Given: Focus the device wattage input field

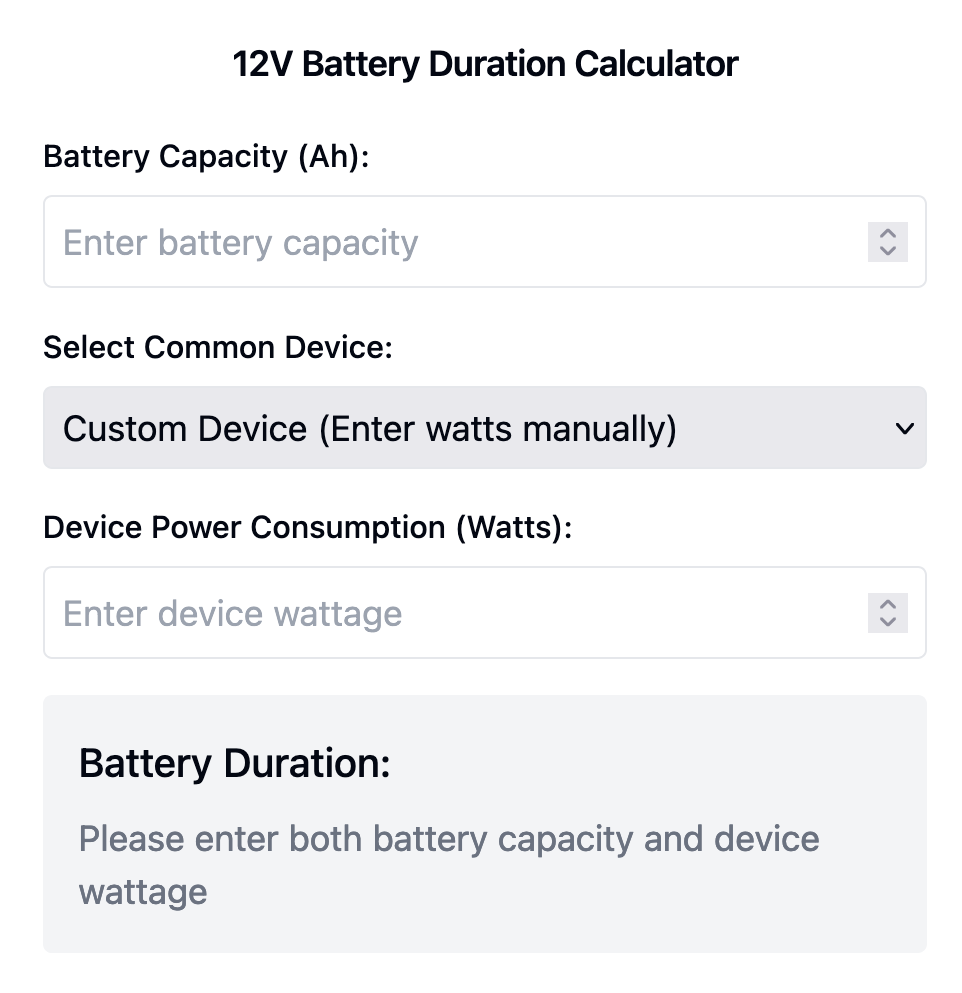Looking at the screenshot, I should click(450, 613).
